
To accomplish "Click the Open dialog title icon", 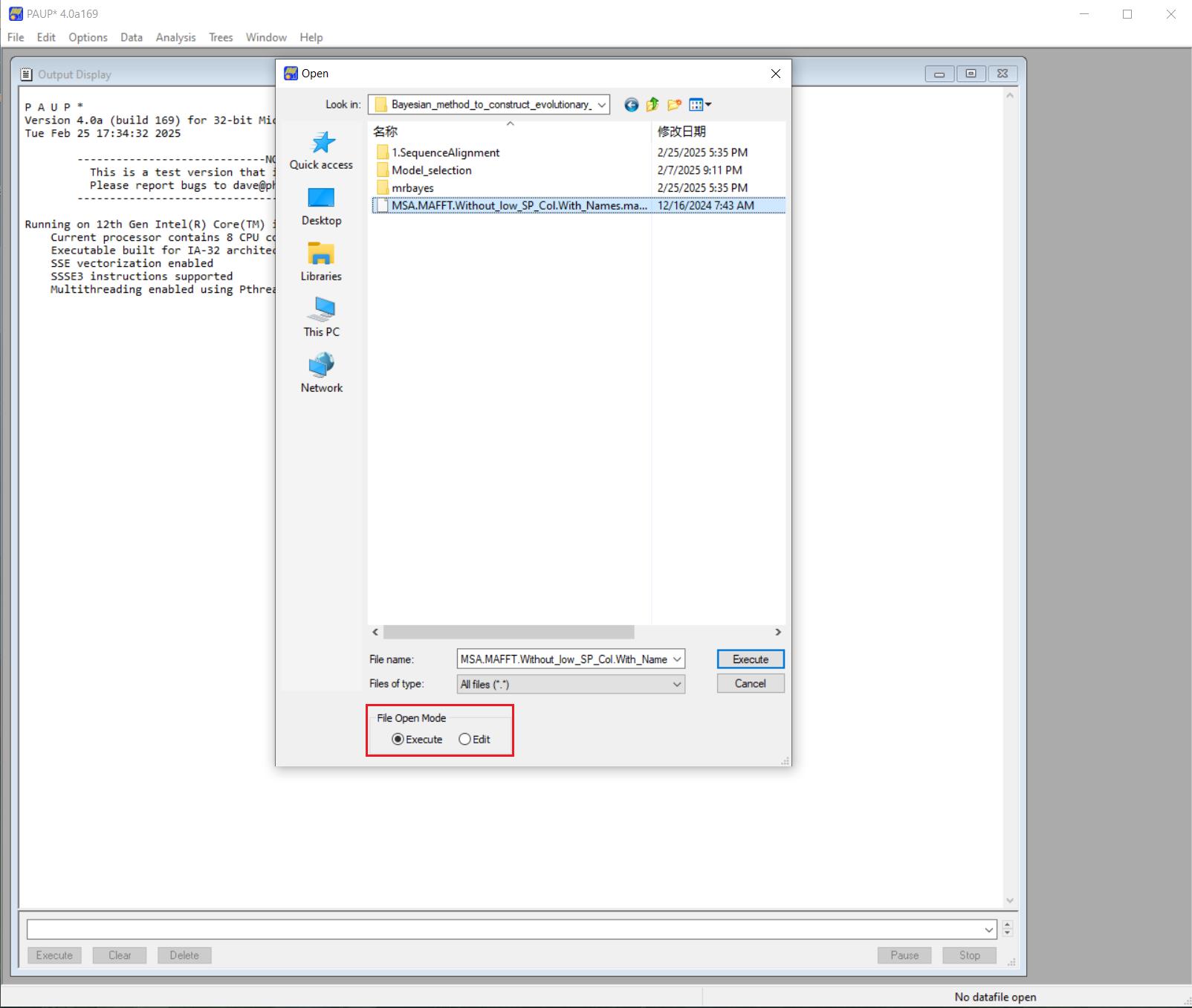I will tap(291, 73).
